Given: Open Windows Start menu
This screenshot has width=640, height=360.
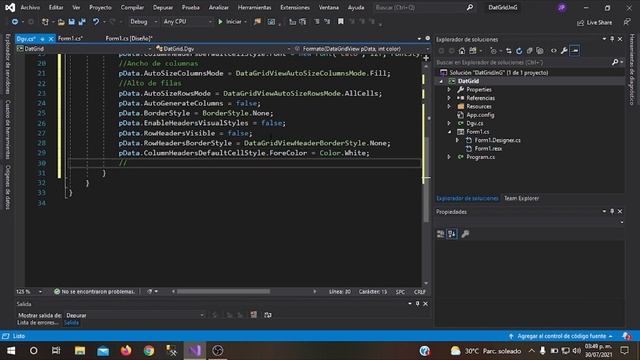Looking at the screenshot, I should point(11,351).
